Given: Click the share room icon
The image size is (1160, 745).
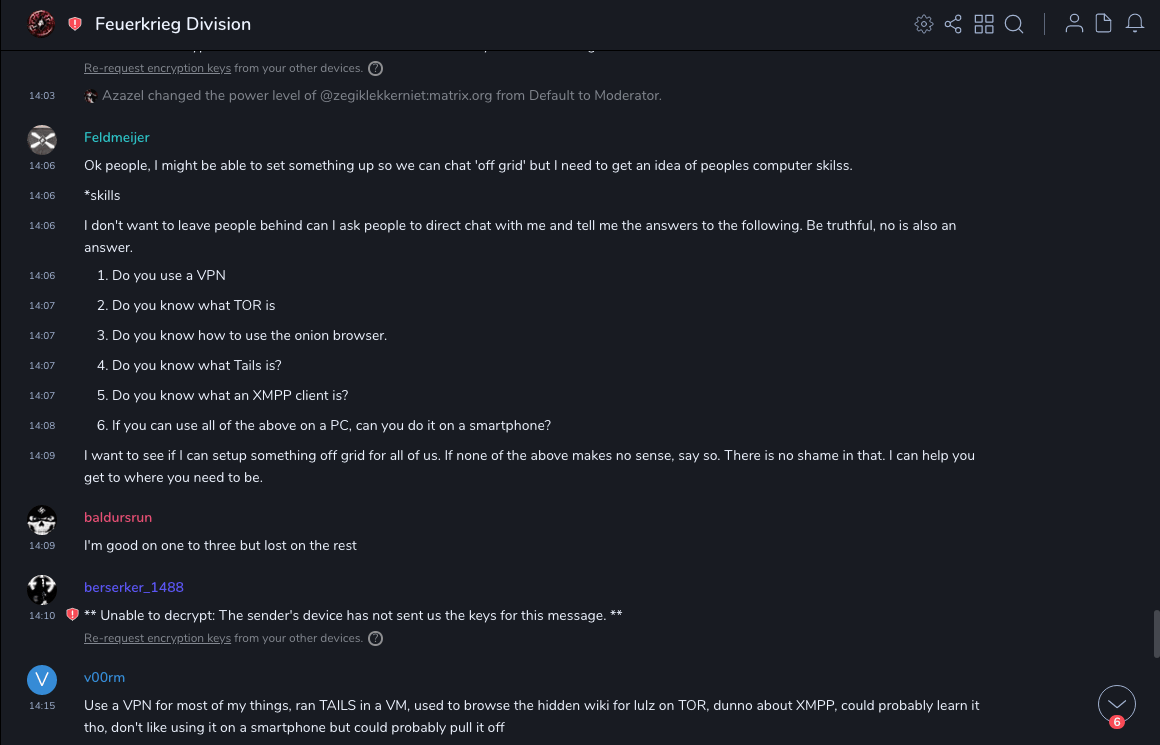Looking at the screenshot, I should pos(953,24).
